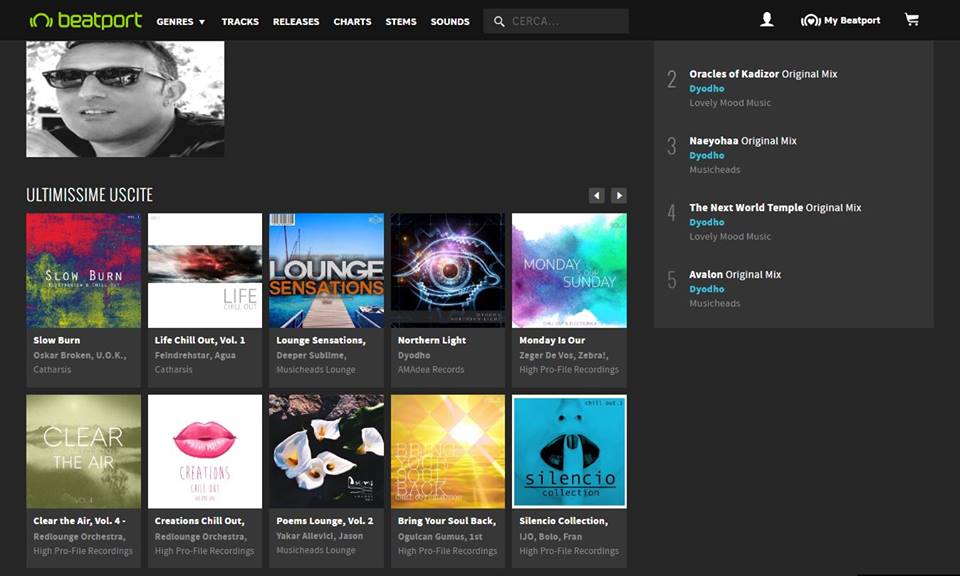Image resolution: width=960 pixels, height=576 pixels.
Task: Open the Poems Lounge cover art
Action: pyautogui.click(x=326, y=451)
